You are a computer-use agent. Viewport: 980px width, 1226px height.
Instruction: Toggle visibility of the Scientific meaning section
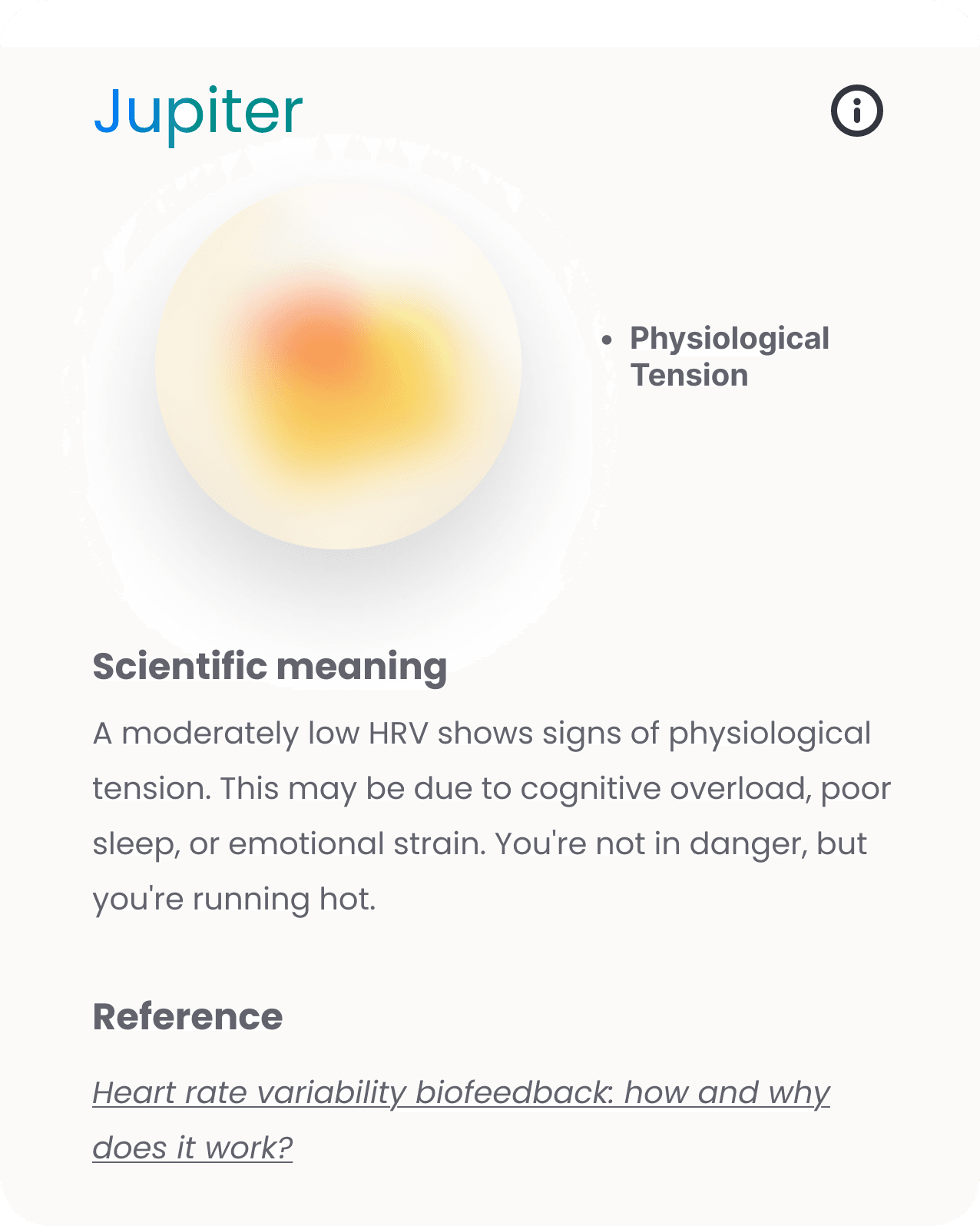[270, 667]
